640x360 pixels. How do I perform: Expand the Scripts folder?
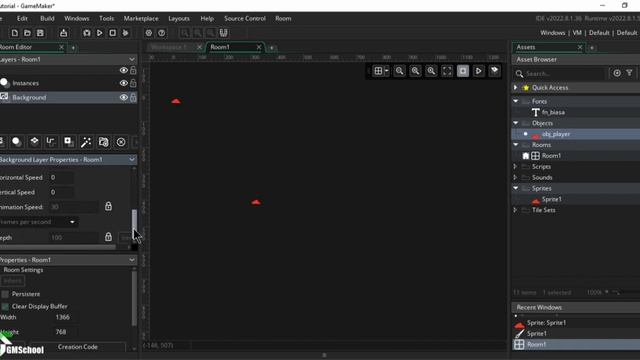click(515, 167)
